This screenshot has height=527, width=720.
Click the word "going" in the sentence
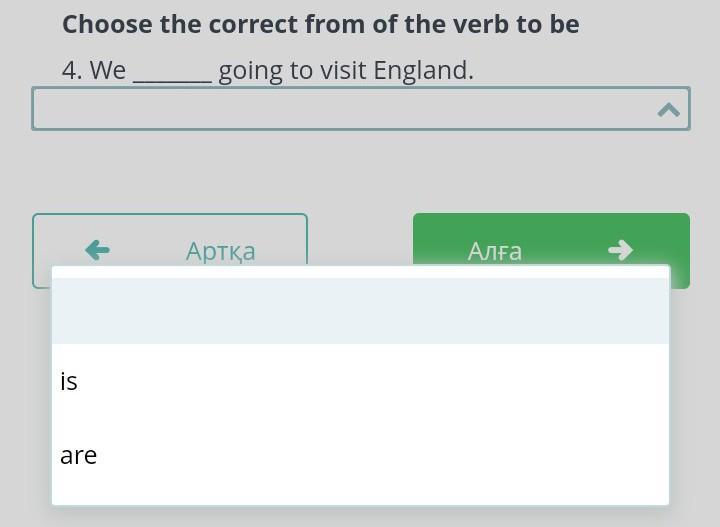[x=250, y=71]
